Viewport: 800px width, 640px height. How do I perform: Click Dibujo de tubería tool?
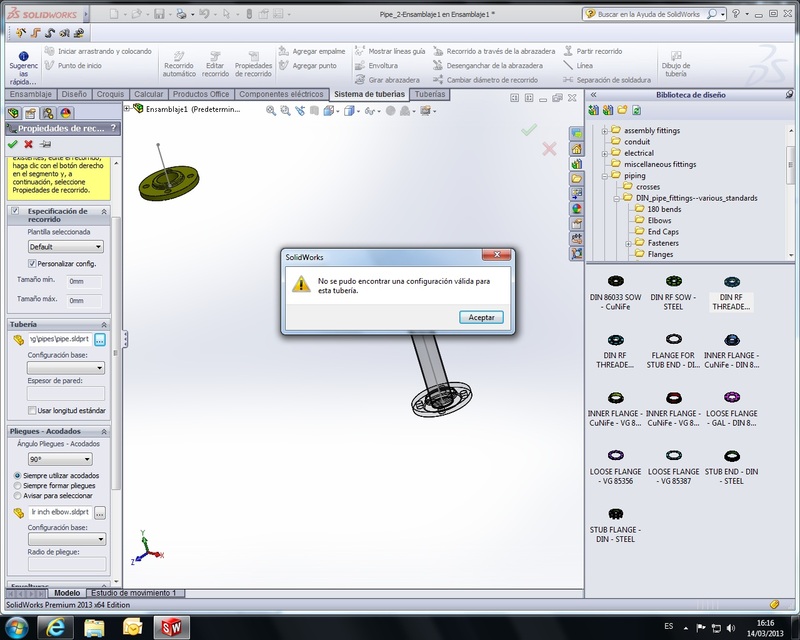(x=676, y=64)
